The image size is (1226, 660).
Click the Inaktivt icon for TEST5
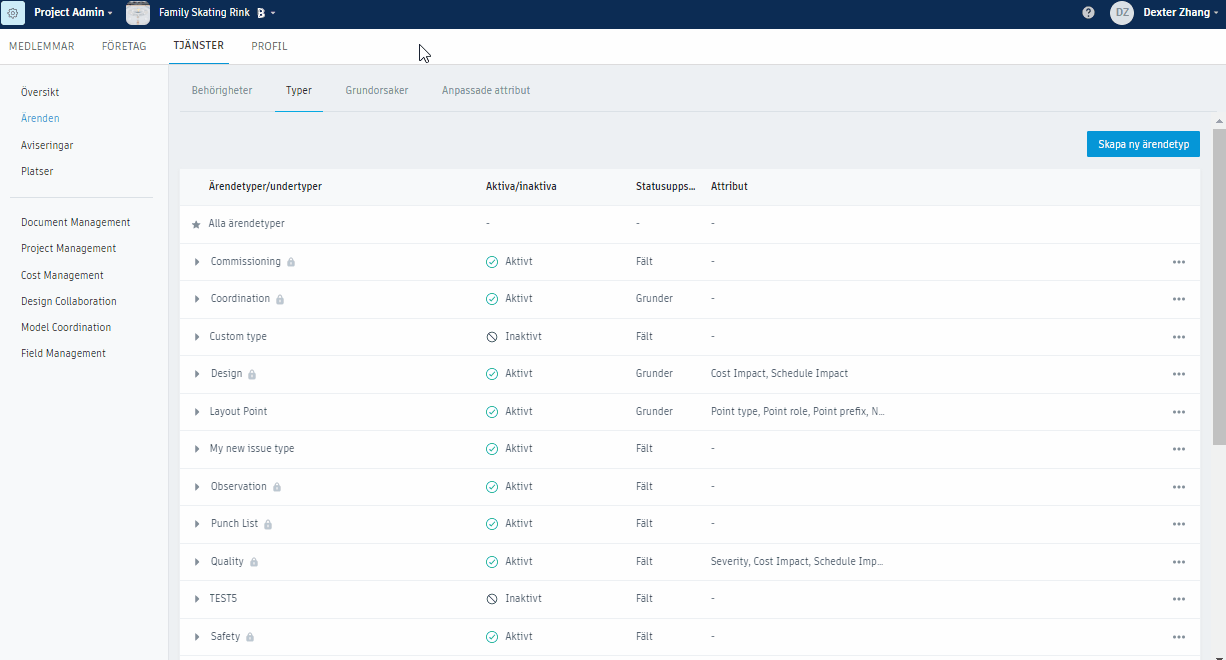[492, 599]
